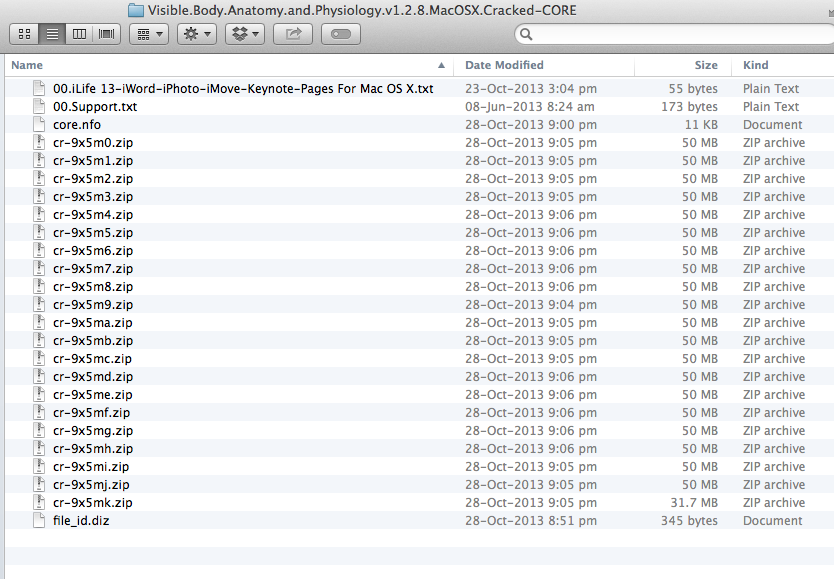Click the icon of cr-9x5ma.zip
Screen dimensions: 834x579
pyautogui.click(x=39, y=323)
